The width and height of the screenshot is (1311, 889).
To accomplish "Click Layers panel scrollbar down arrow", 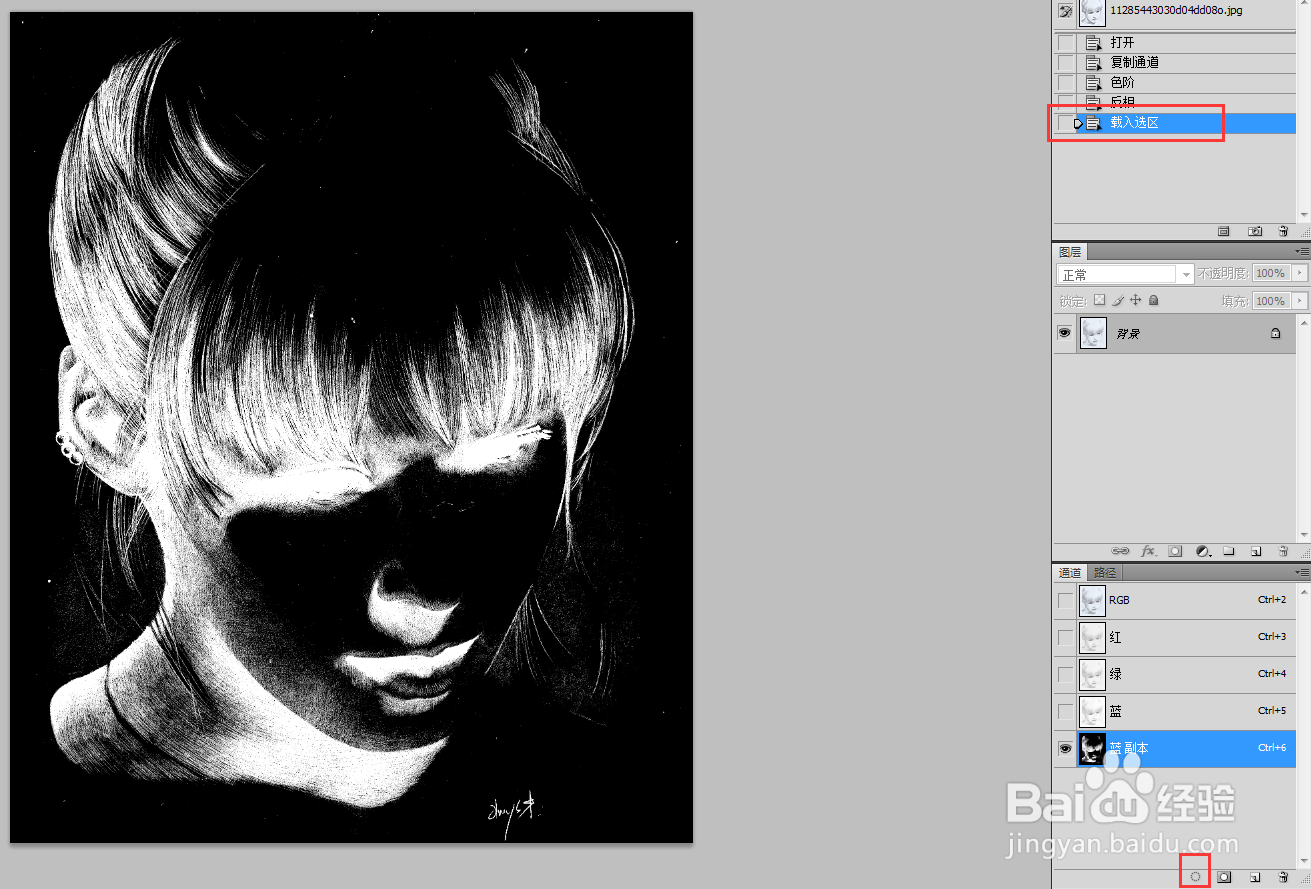I will [1303, 536].
